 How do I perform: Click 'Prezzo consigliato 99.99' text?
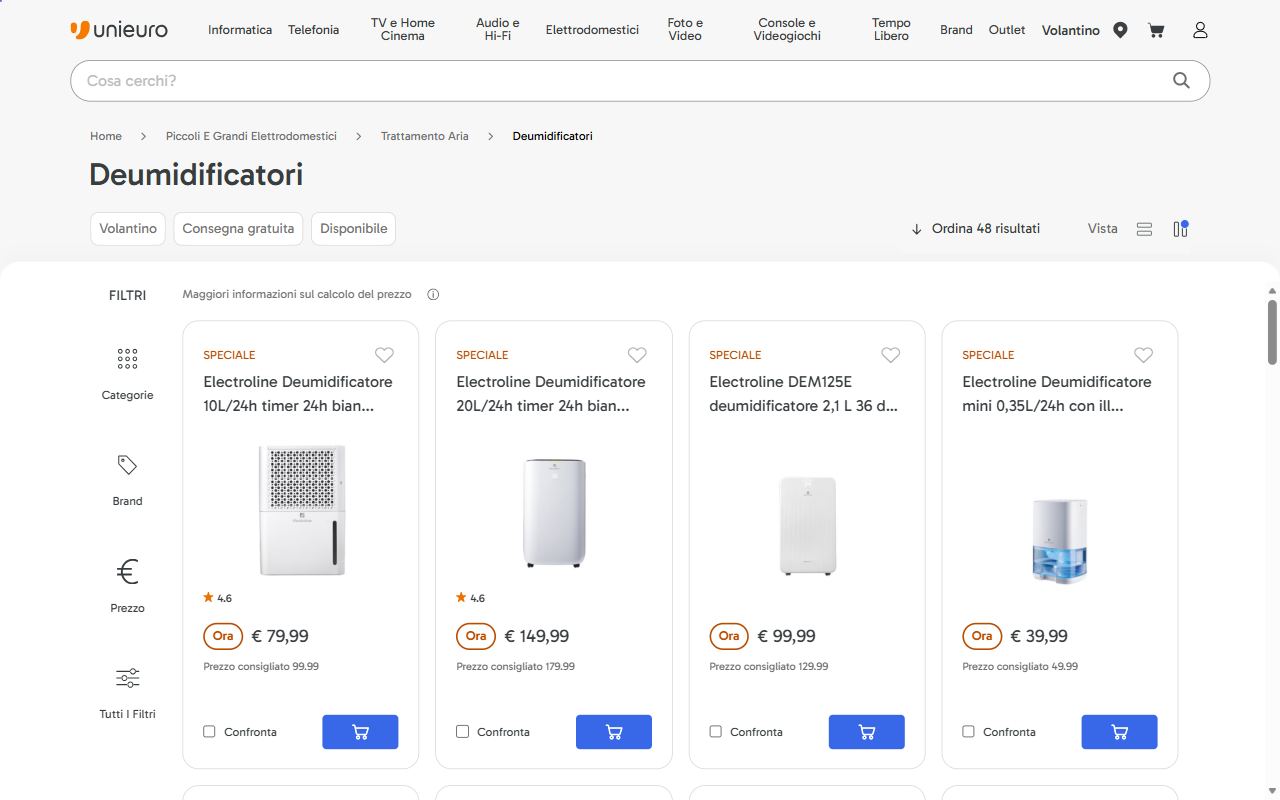(x=261, y=667)
